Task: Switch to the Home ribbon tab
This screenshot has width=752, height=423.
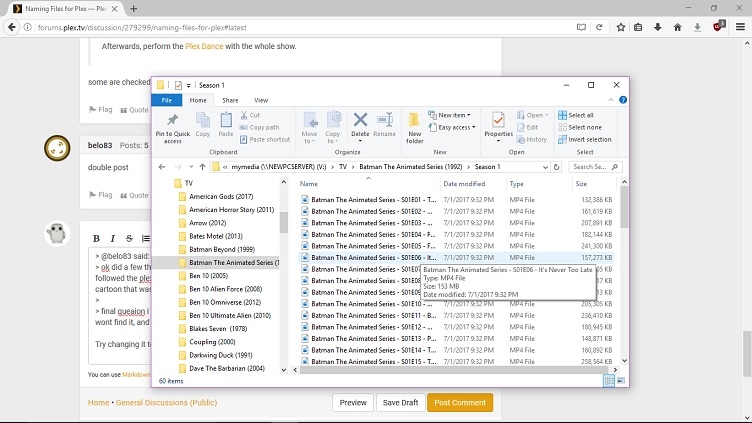Action: 198,100
